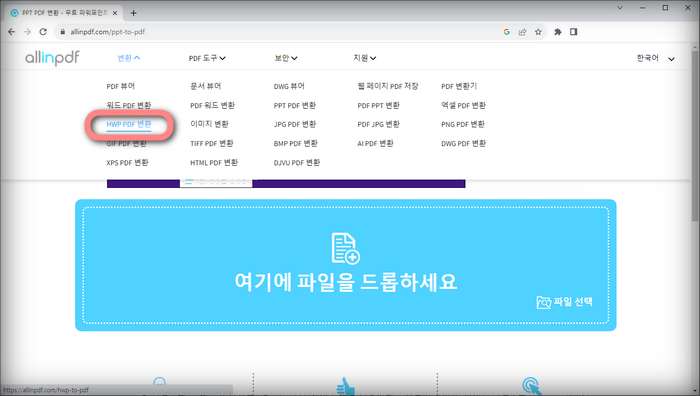Click the pointer click icon at the bottom right
This screenshot has width=700, height=396.
coord(531,386)
